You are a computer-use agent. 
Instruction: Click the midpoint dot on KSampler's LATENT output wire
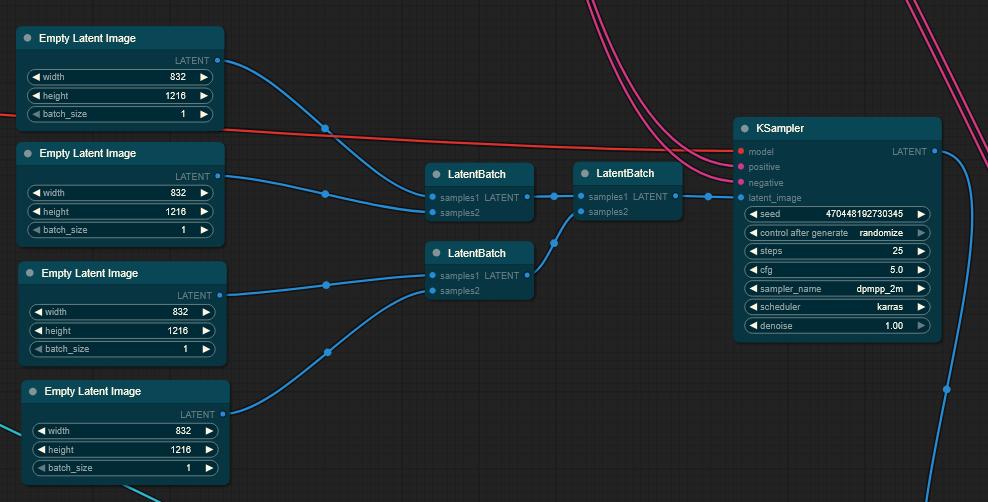(x=946, y=389)
